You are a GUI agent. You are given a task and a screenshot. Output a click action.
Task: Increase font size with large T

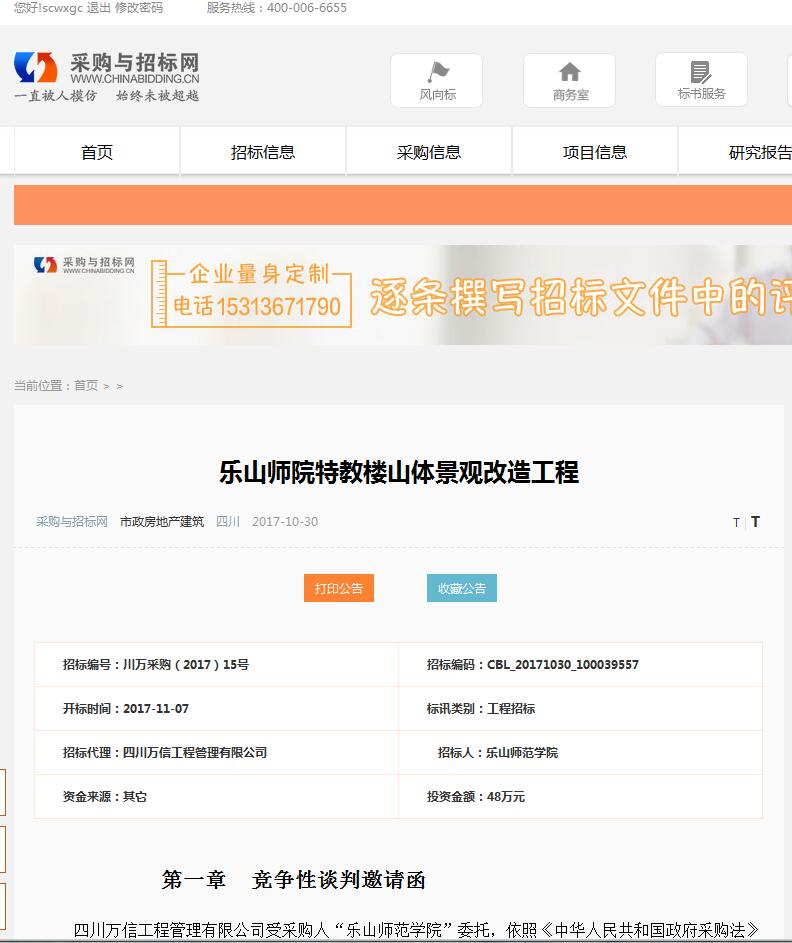[755, 522]
